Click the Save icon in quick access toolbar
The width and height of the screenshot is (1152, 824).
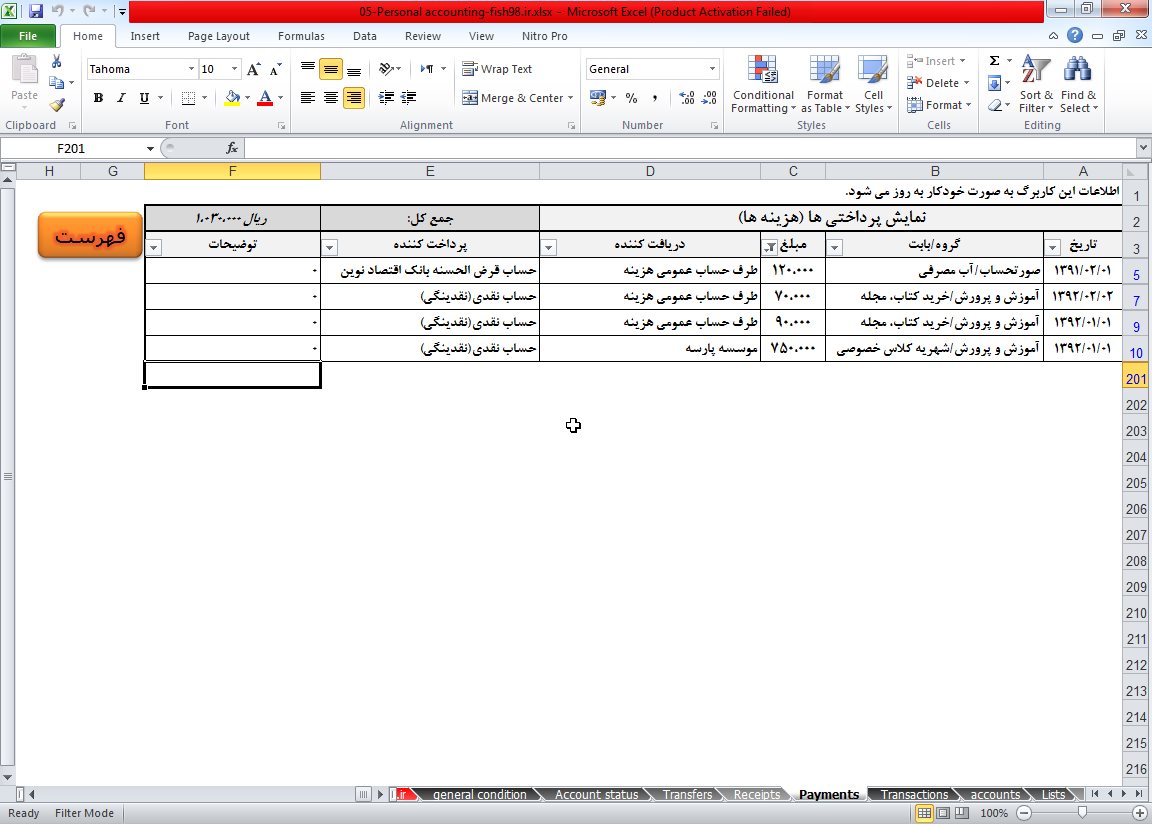pos(36,11)
